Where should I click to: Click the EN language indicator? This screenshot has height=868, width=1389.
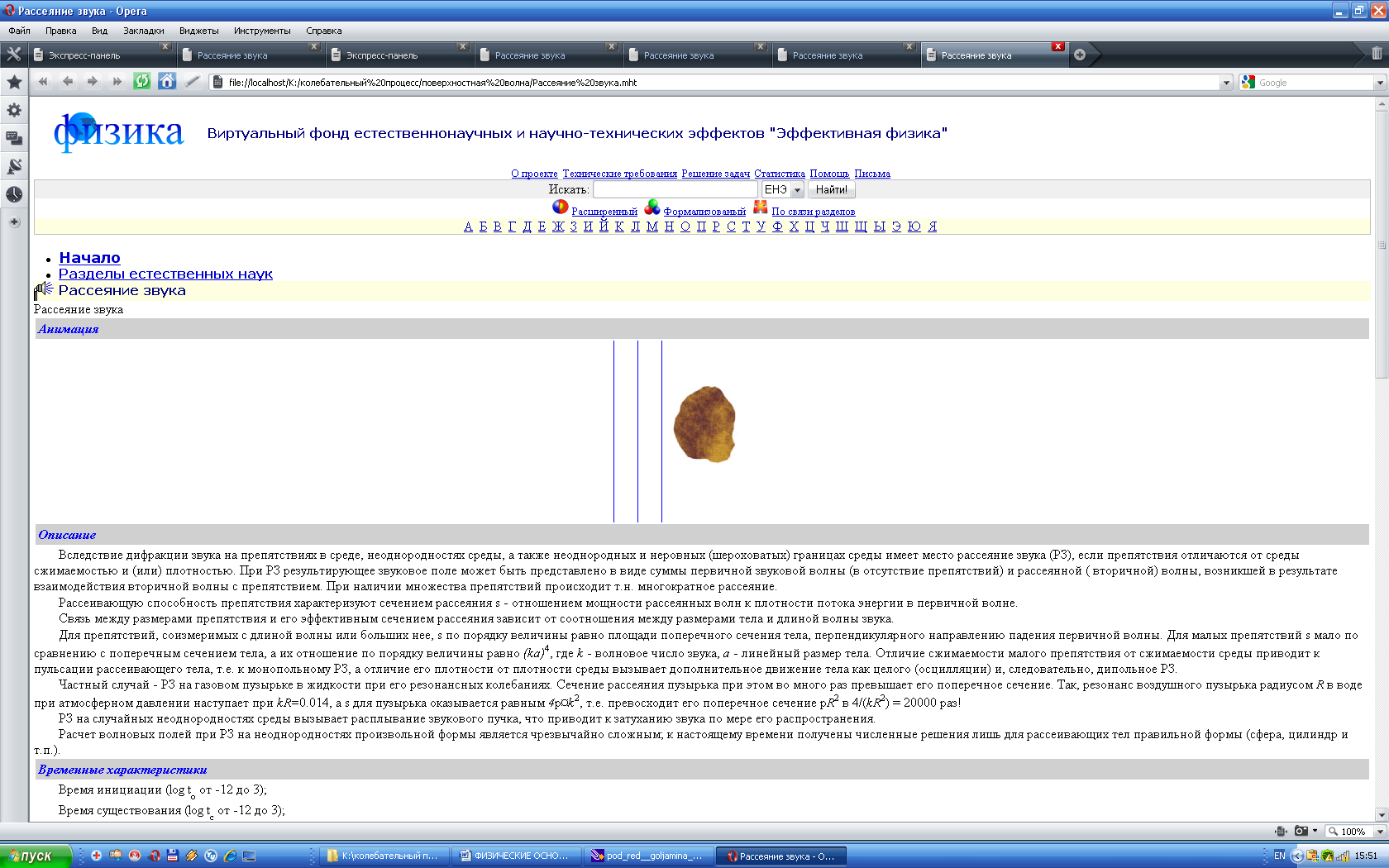point(1280,856)
